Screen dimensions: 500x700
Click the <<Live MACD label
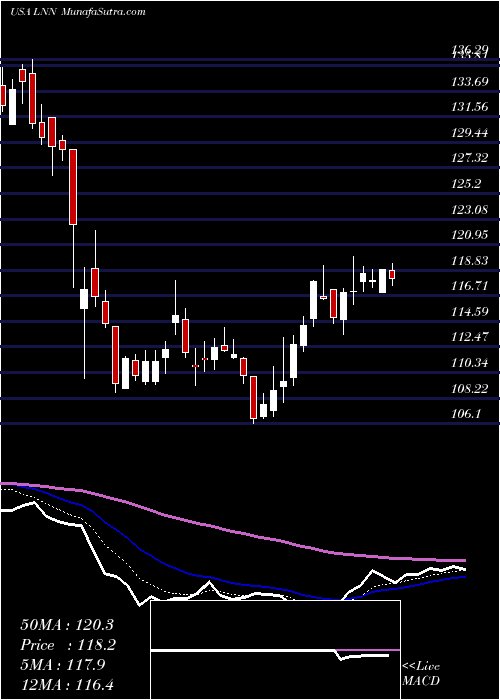(421, 674)
